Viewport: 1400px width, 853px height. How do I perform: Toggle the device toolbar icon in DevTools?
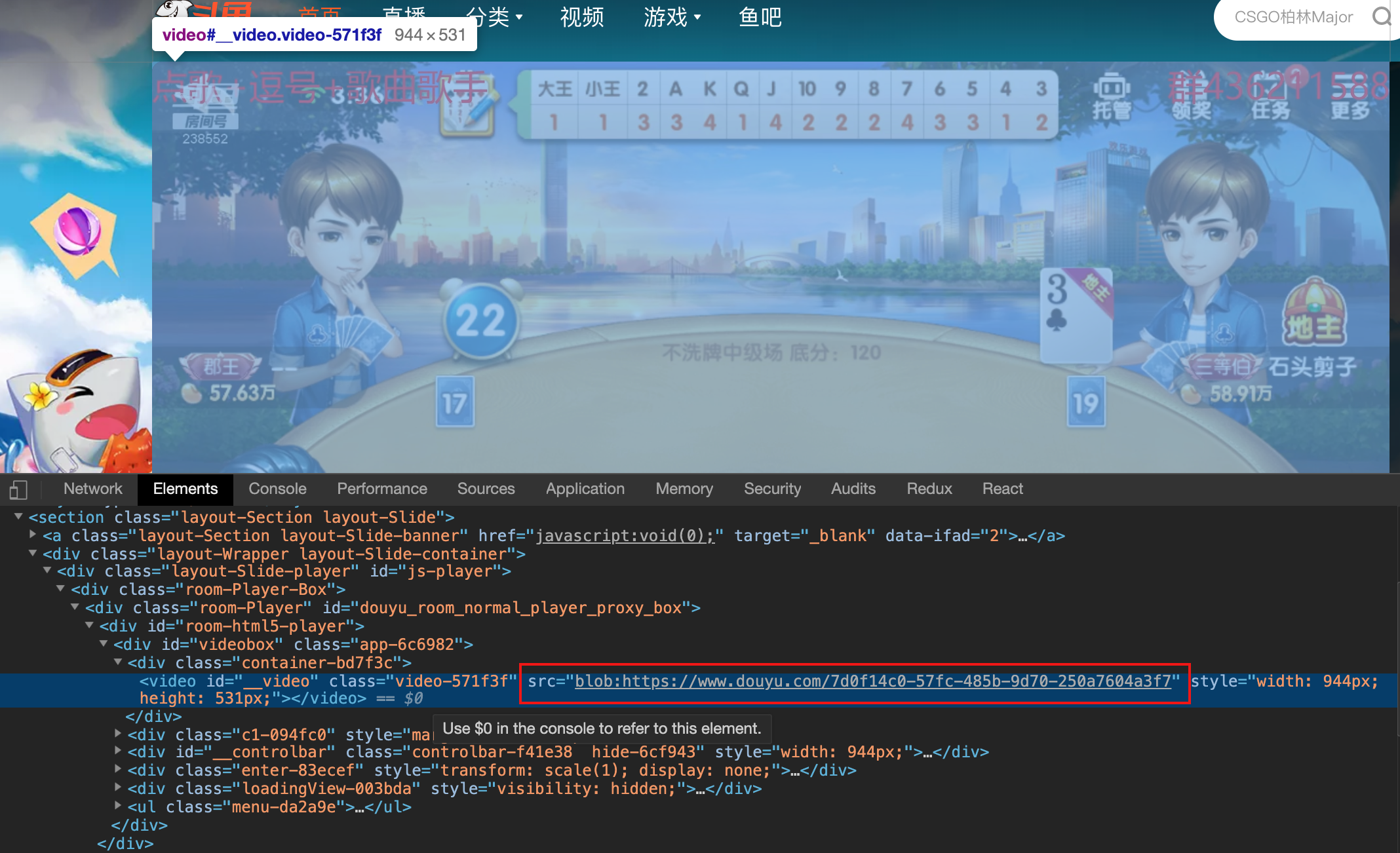click(18, 489)
